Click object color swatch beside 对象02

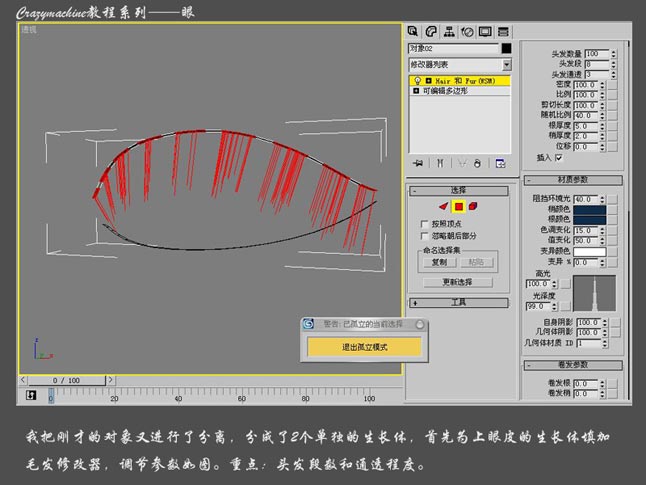tap(506, 48)
